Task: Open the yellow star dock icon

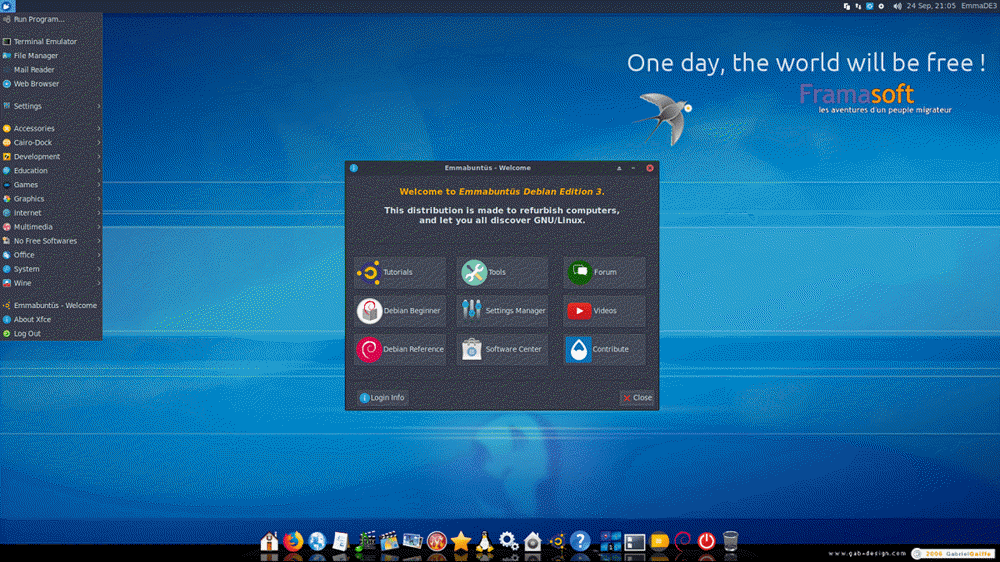Action: [460, 541]
